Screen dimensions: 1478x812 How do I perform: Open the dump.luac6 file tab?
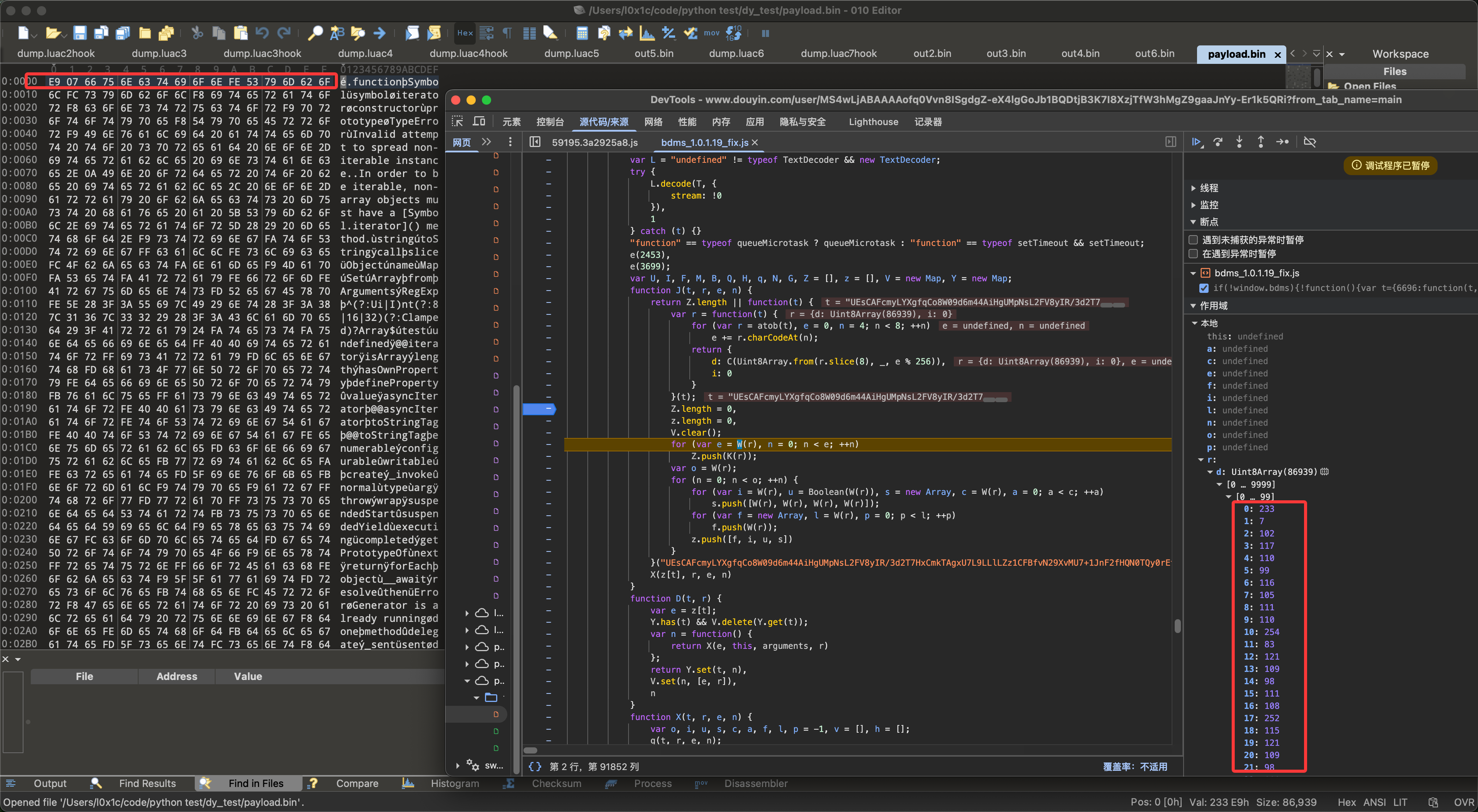(736, 53)
